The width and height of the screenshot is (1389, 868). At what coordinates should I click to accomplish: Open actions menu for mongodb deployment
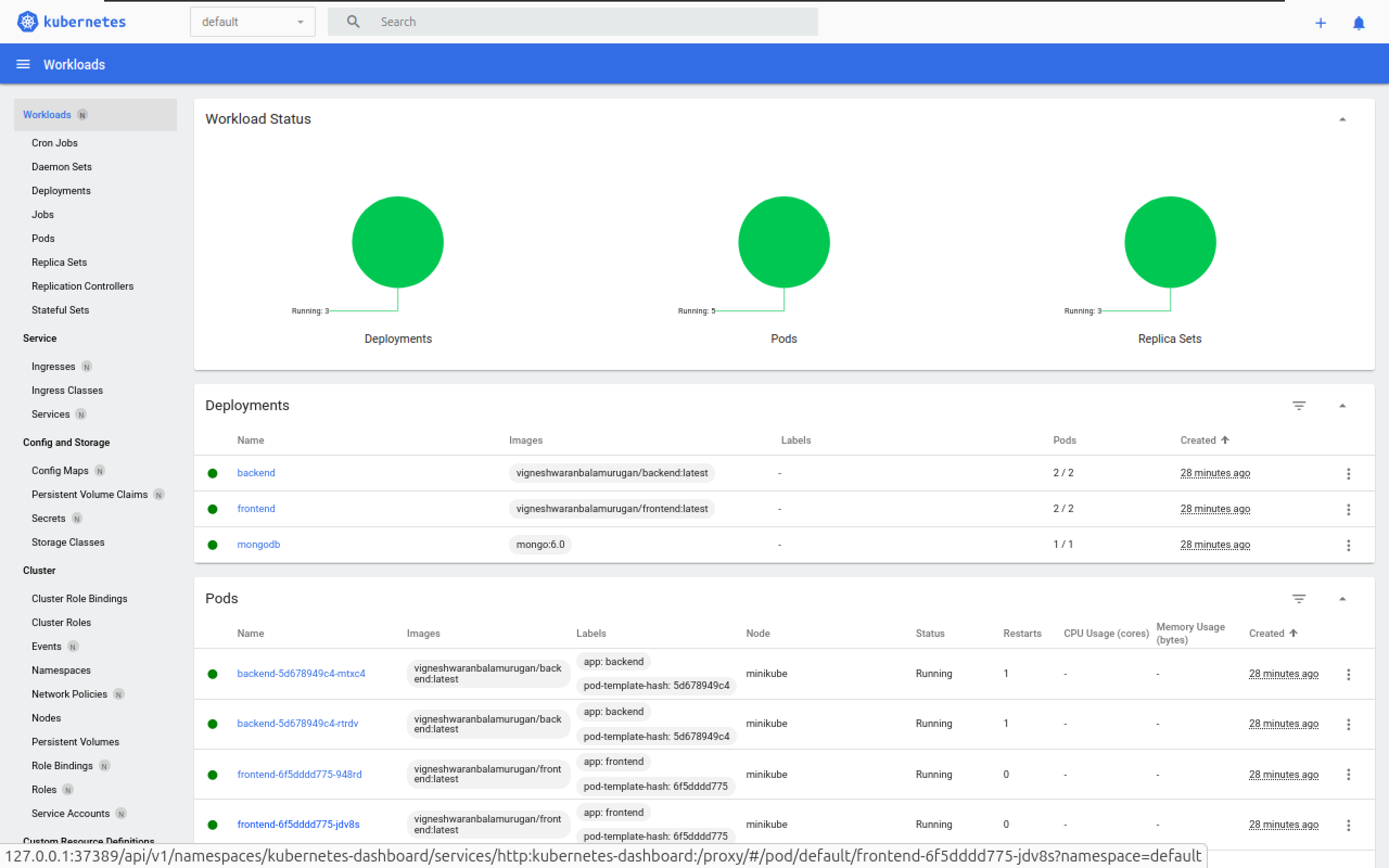point(1348,545)
